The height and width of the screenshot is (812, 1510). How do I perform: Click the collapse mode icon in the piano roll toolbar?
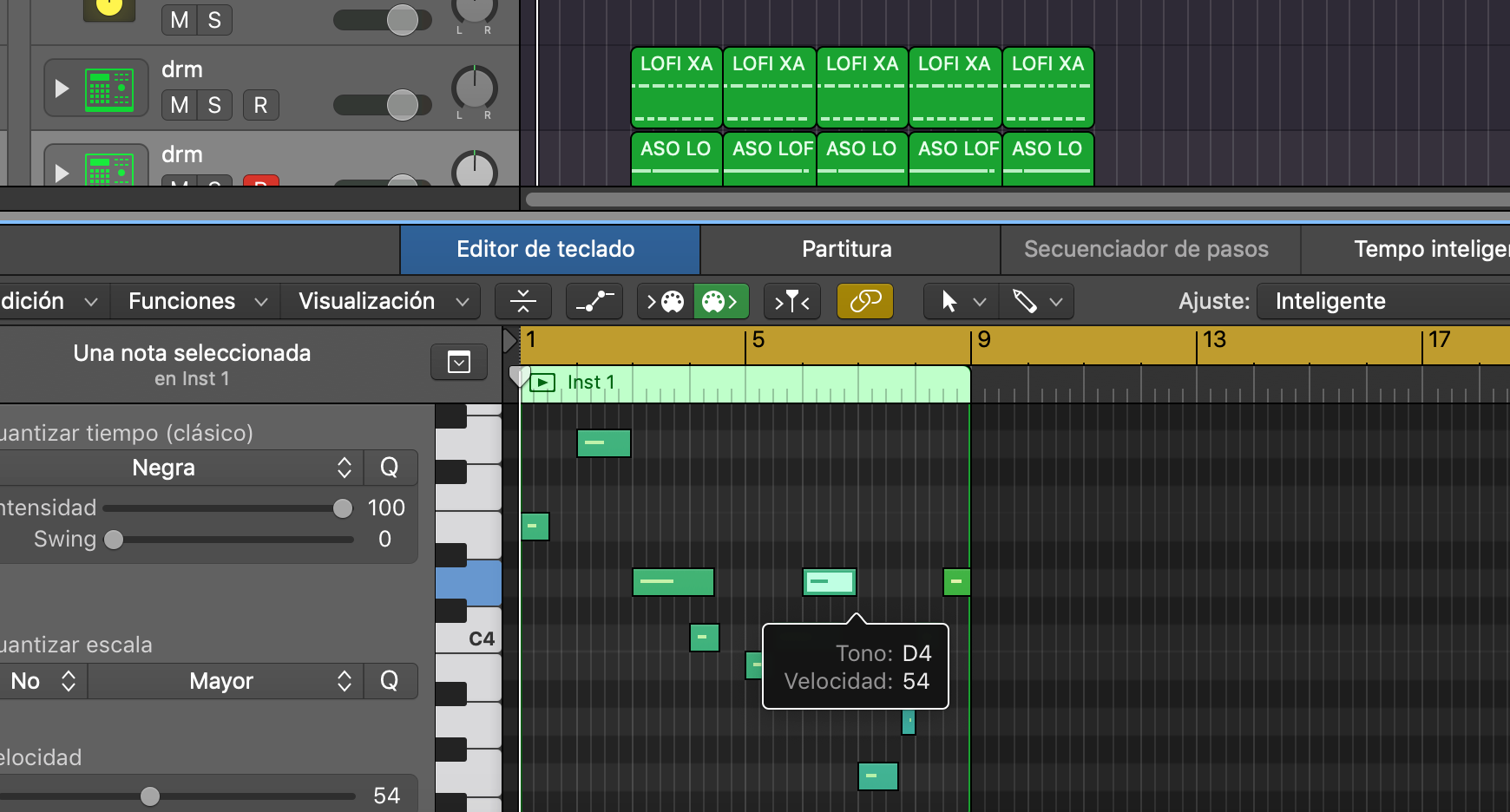click(523, 301)
